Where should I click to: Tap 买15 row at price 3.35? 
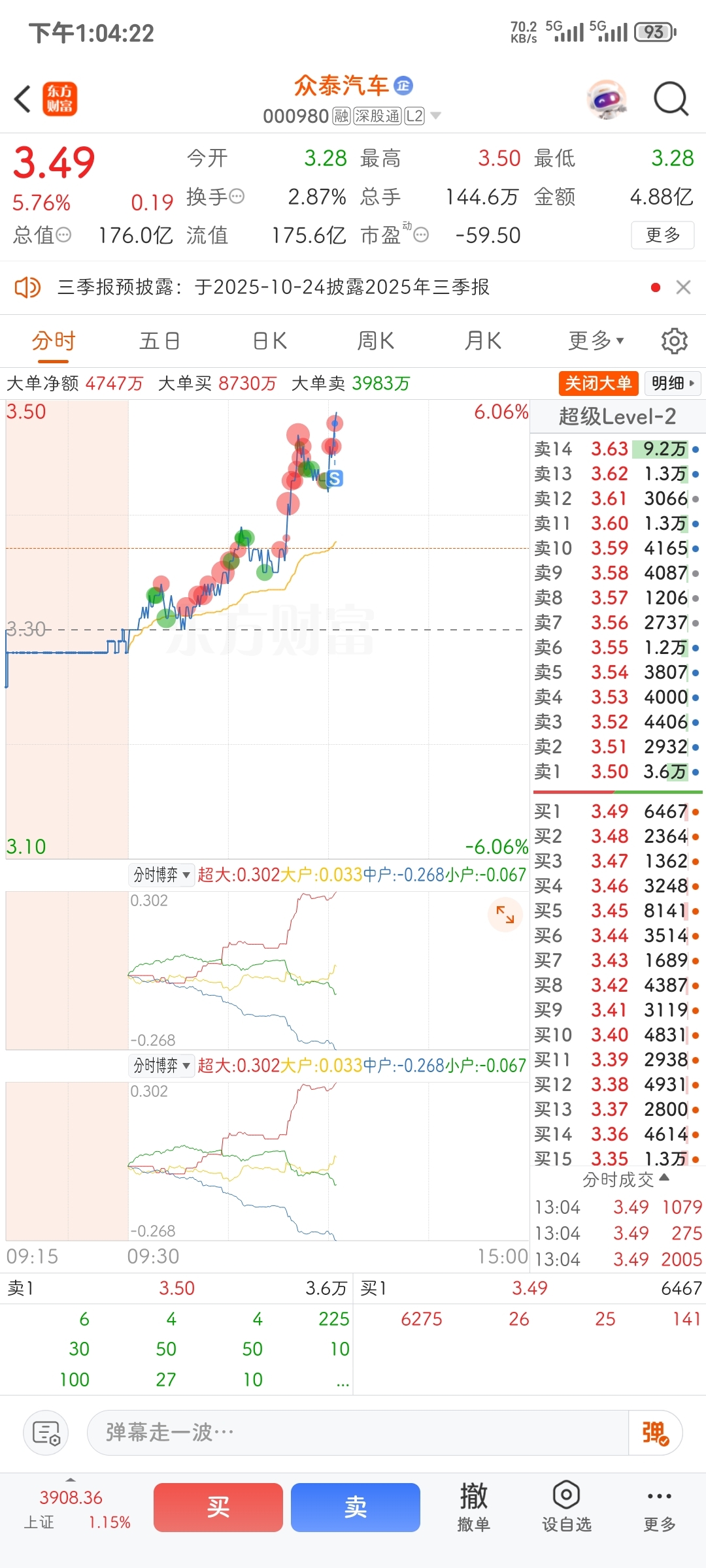(x=617, y=1158)
